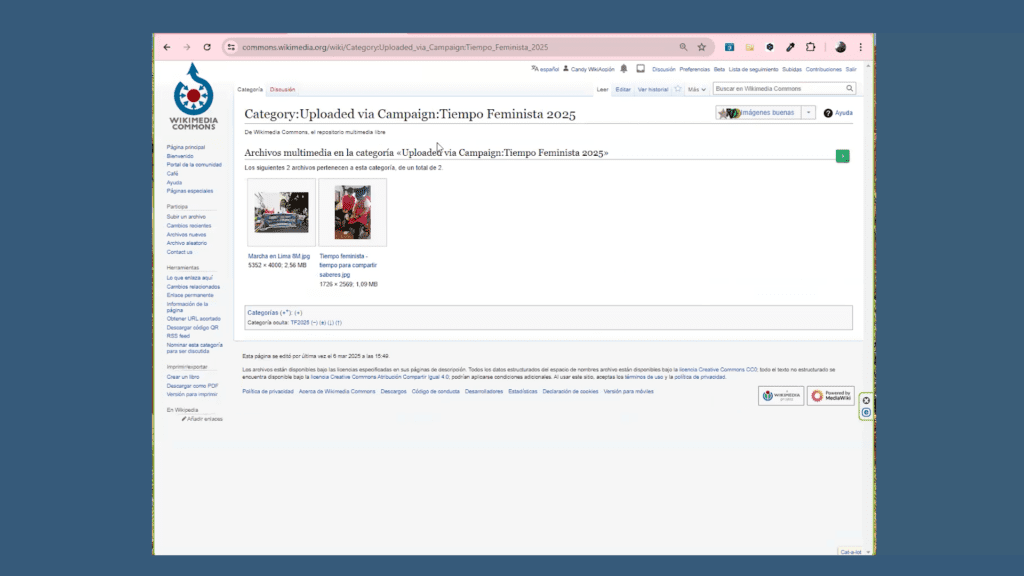Activate the eyedropper extension icon
The image size is (1024, 576).
coord(790,47)
